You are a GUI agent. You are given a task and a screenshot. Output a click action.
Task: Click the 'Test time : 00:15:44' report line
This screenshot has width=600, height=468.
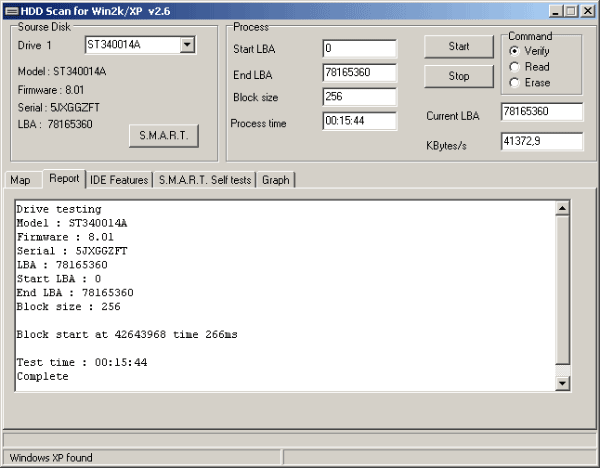tap(82, 362)
